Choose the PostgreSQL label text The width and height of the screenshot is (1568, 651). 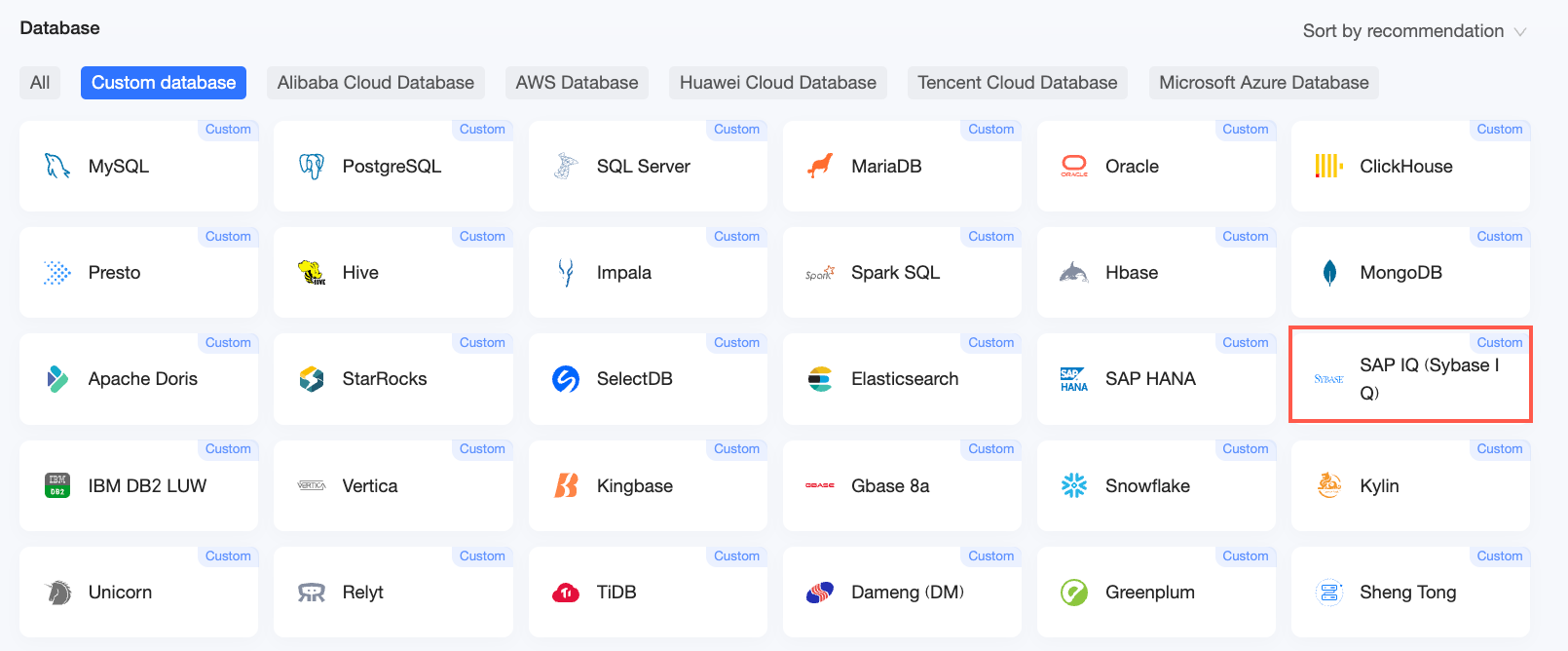(x=392, y=167)
